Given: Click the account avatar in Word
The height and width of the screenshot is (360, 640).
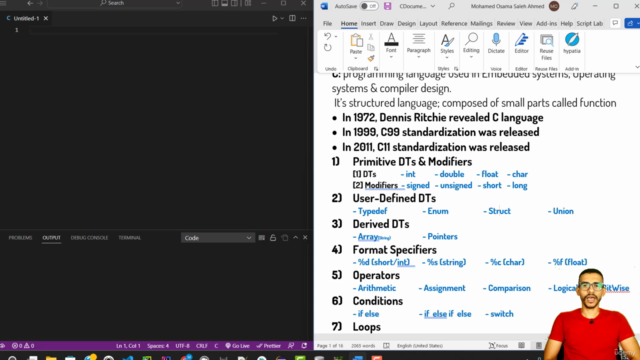Looking at the screenshot, I should 554,6.
